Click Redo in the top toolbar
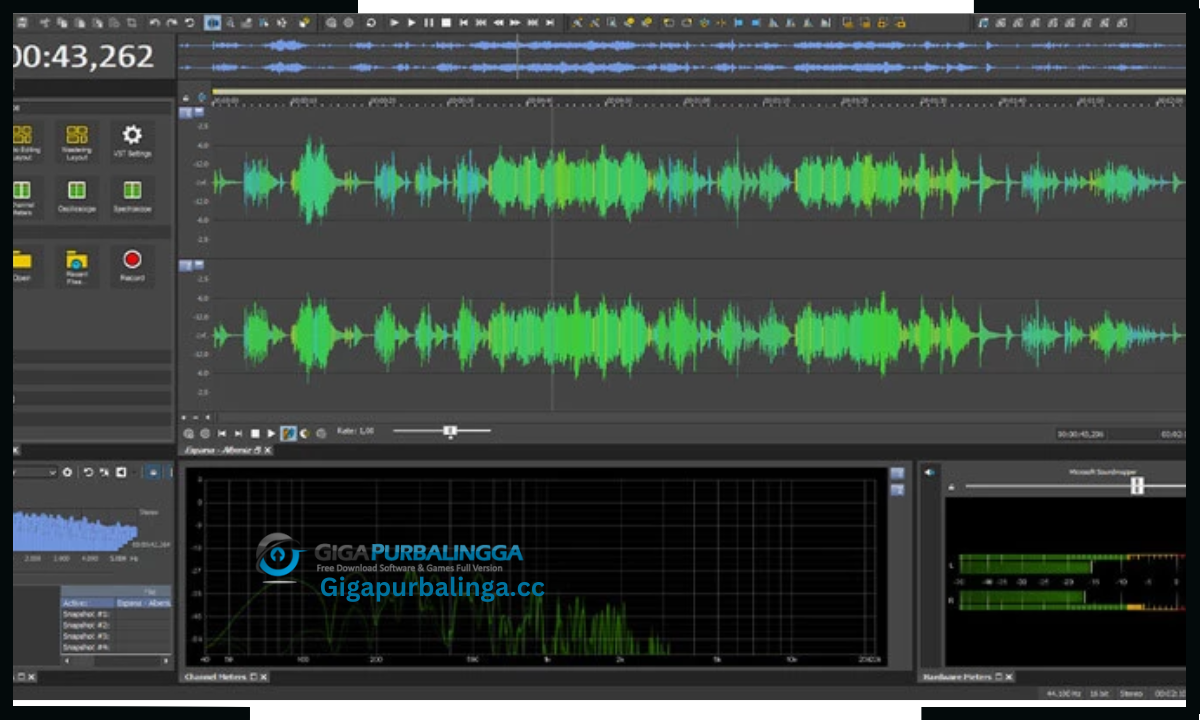This screenshot has height=720, width=1200. pos(172,22)
